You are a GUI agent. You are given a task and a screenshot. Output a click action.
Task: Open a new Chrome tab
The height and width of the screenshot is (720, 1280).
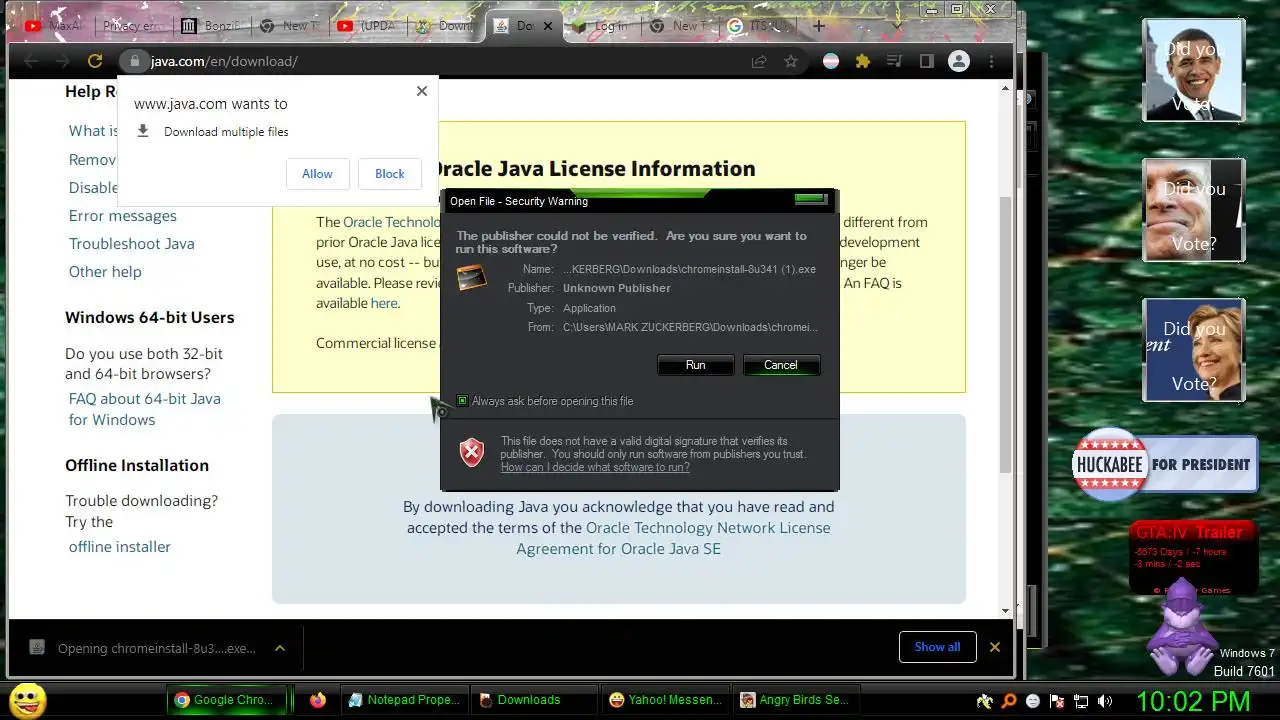tap(819, 26)
